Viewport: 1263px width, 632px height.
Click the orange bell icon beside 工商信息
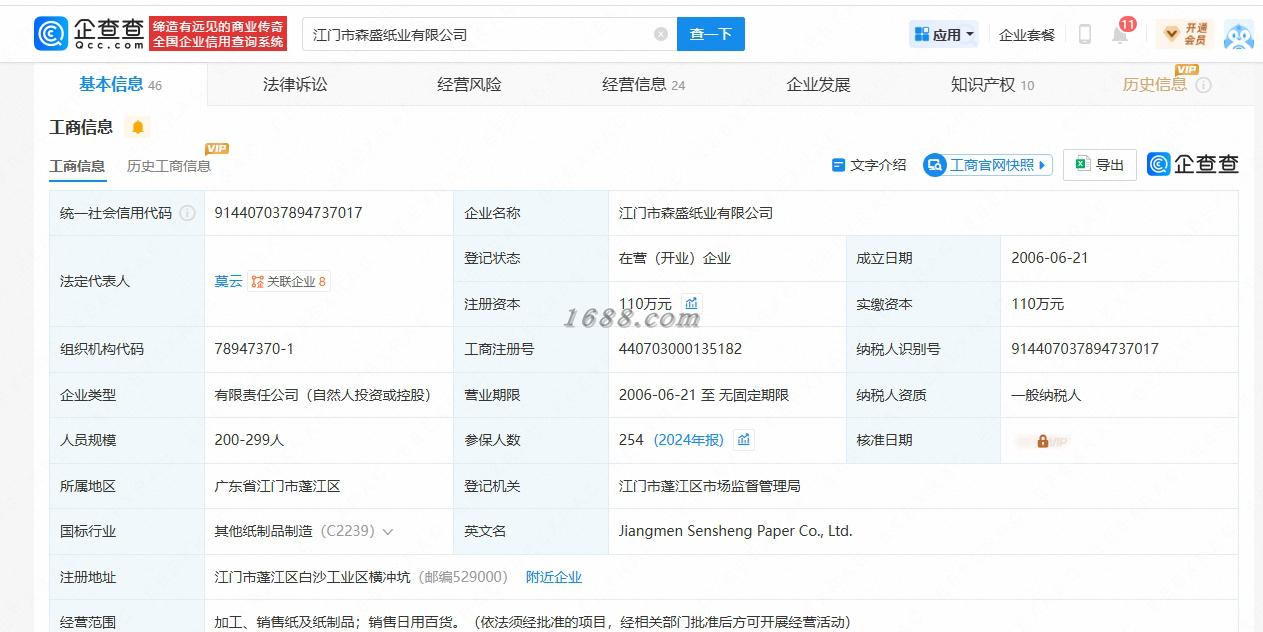138,127
